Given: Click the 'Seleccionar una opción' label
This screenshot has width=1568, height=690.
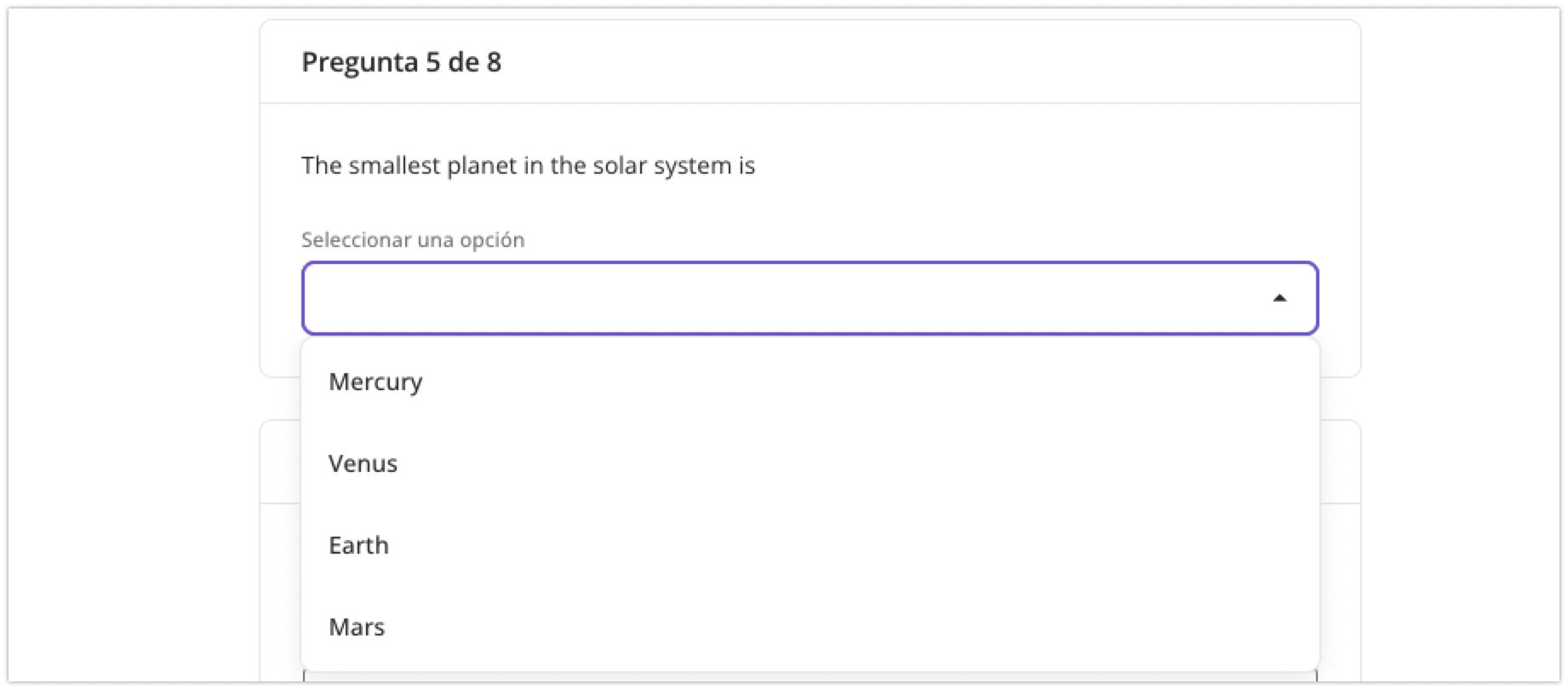Looking at the screenshot, I should 413,240.
